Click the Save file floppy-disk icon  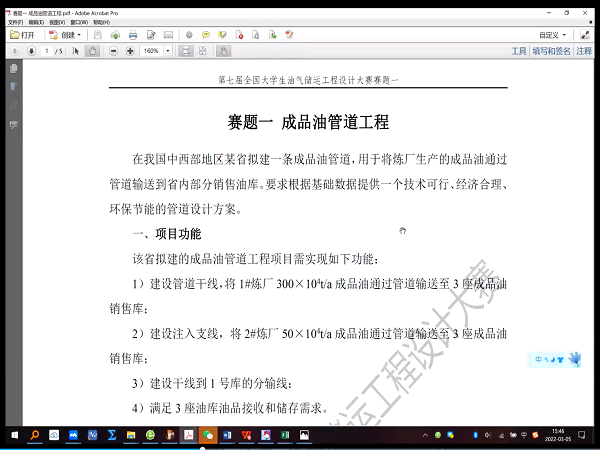[x=98, y=35]
